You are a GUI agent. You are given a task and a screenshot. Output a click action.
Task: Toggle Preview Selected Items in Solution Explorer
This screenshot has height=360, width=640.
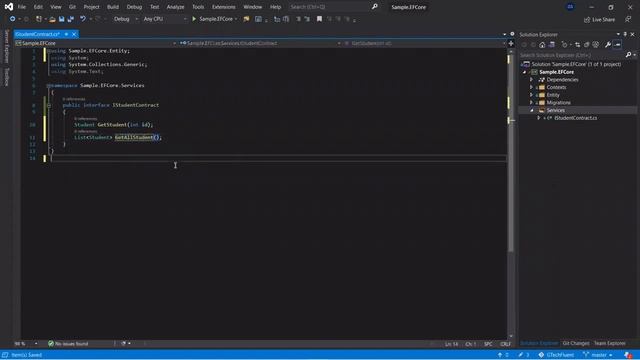(618, 44)
